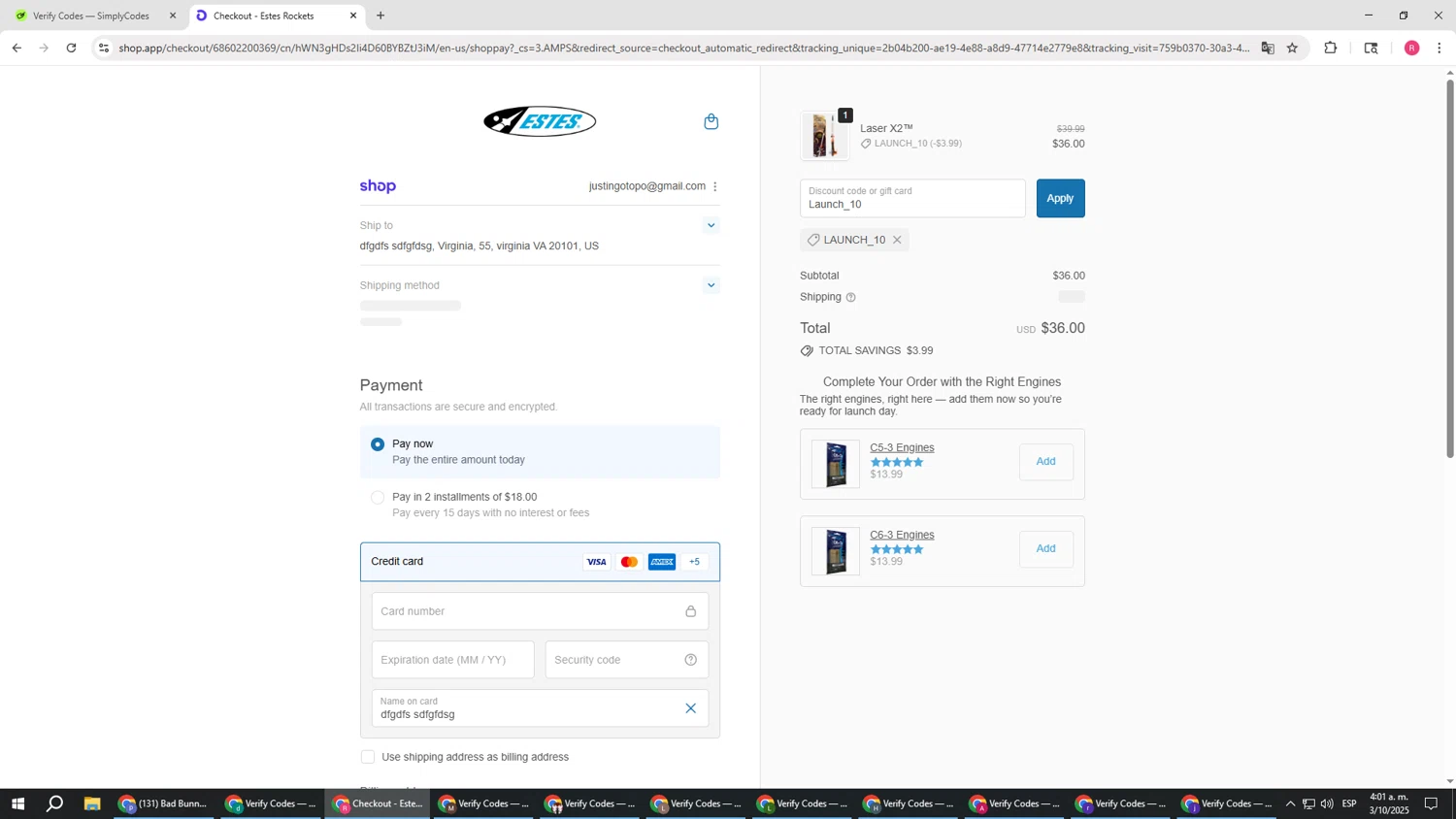Viewport: 1456px width, 819px height.
Task: Bookmark this page with star icon
Action: pyautogui.click(x=1293, y=48)
